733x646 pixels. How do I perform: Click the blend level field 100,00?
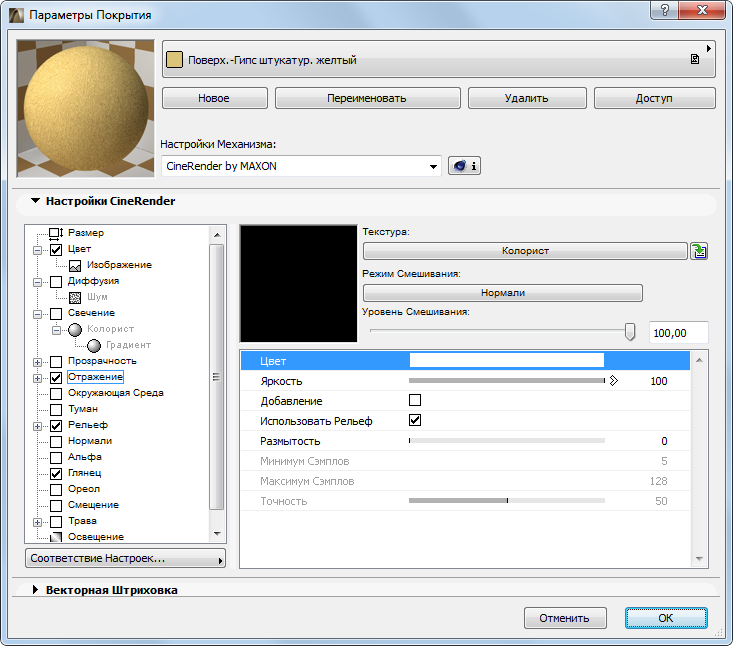[x=678, y=333]
